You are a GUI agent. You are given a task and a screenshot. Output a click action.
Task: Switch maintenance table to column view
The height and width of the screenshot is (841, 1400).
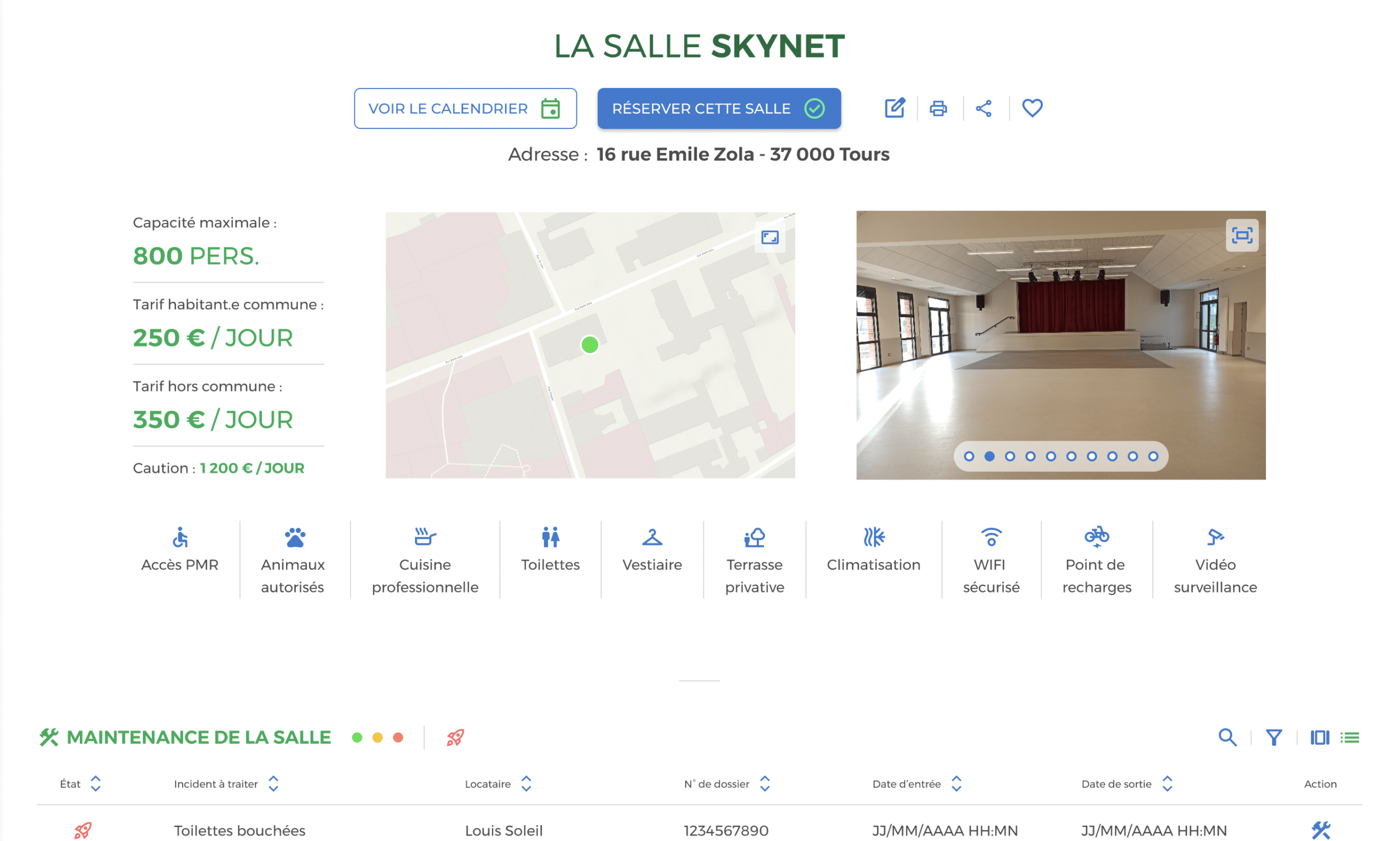point(1319,737)
